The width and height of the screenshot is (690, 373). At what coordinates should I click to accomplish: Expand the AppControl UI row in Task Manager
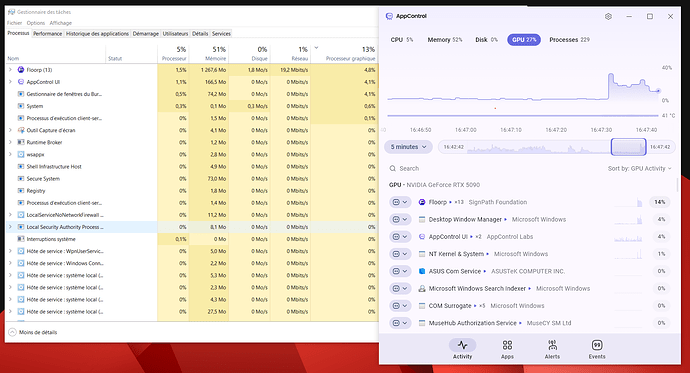[10, 82]
